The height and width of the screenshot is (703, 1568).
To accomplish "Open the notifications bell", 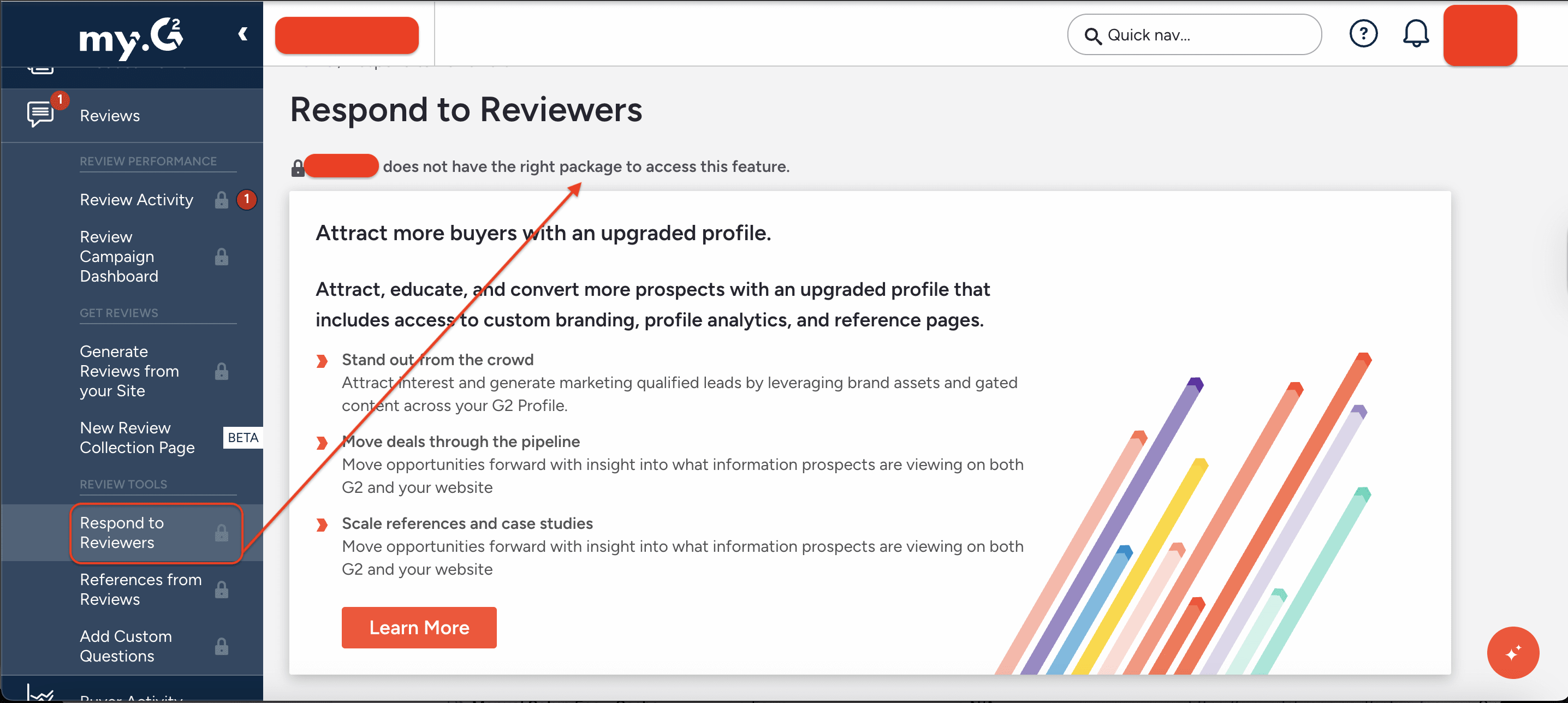I will pyautogui.click(x=1416, y=34).
